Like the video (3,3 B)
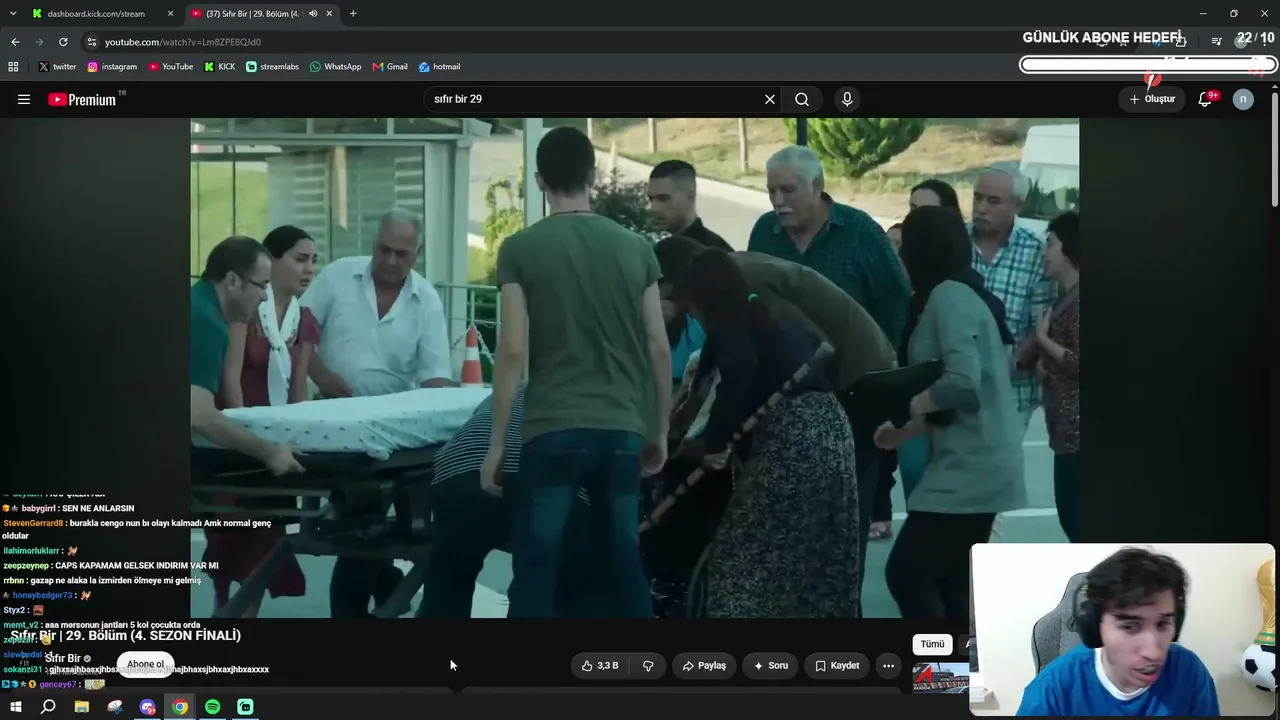1280x720 pixels. pos(600,665)
